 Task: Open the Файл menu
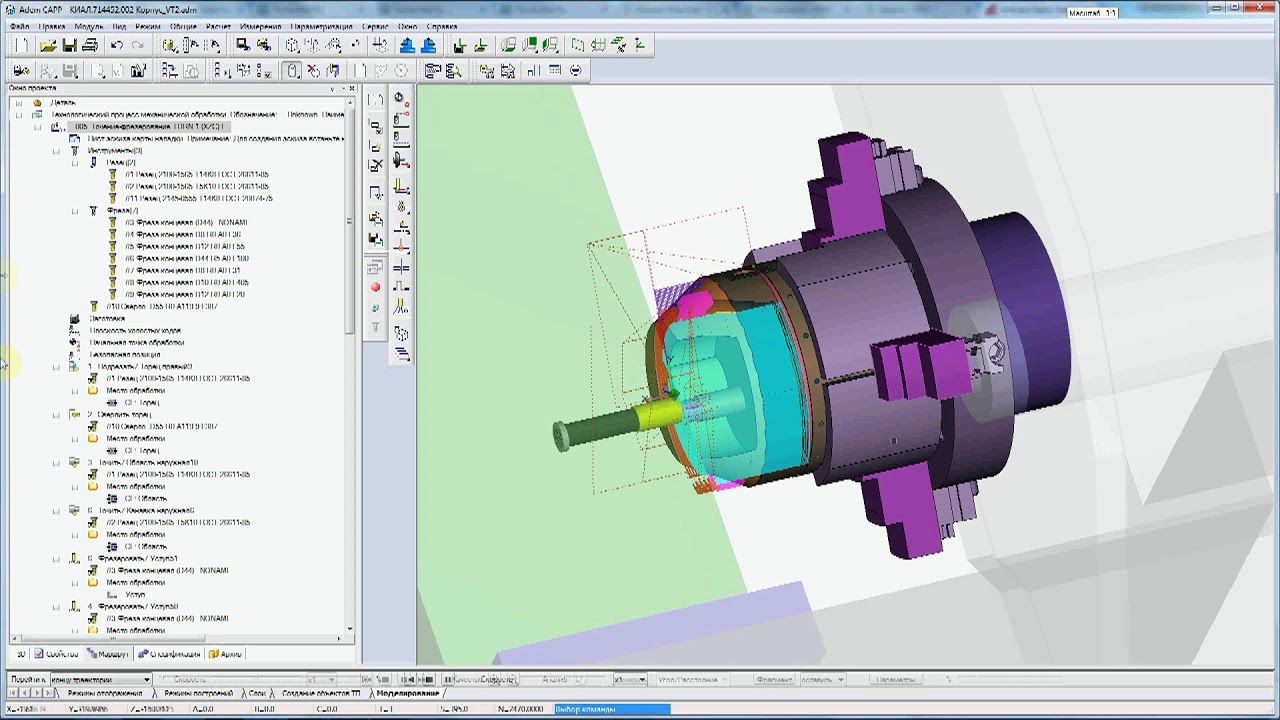(x=19, y=26)
